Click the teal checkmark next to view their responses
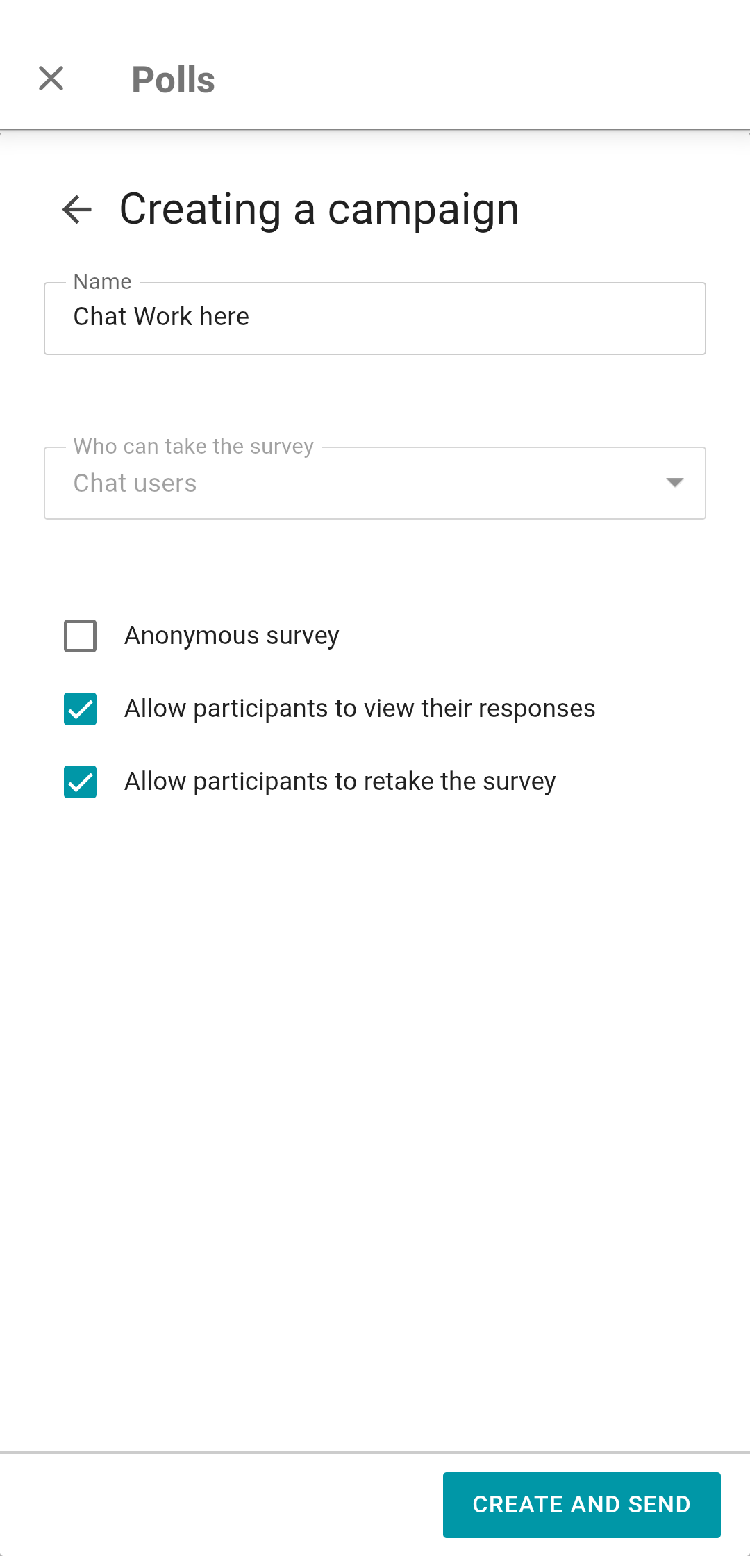Image resolution: width=750 pixels, height=1568 pixels. pos(80,709)
